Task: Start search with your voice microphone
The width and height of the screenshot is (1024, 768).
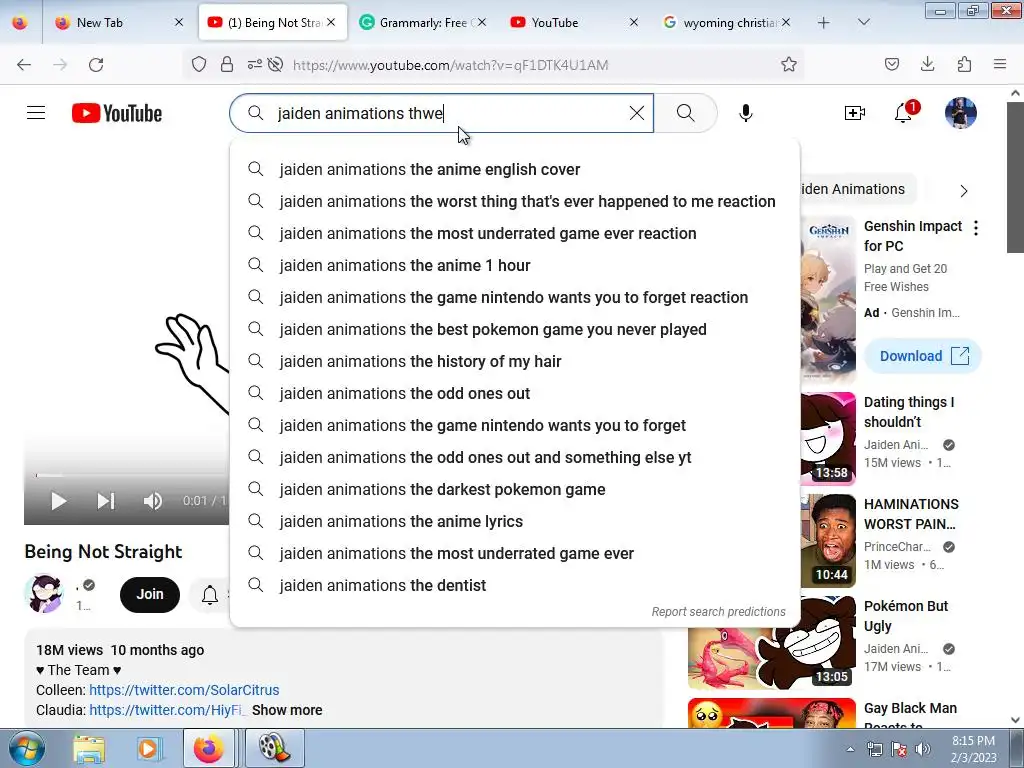Action: coord(745,113)
